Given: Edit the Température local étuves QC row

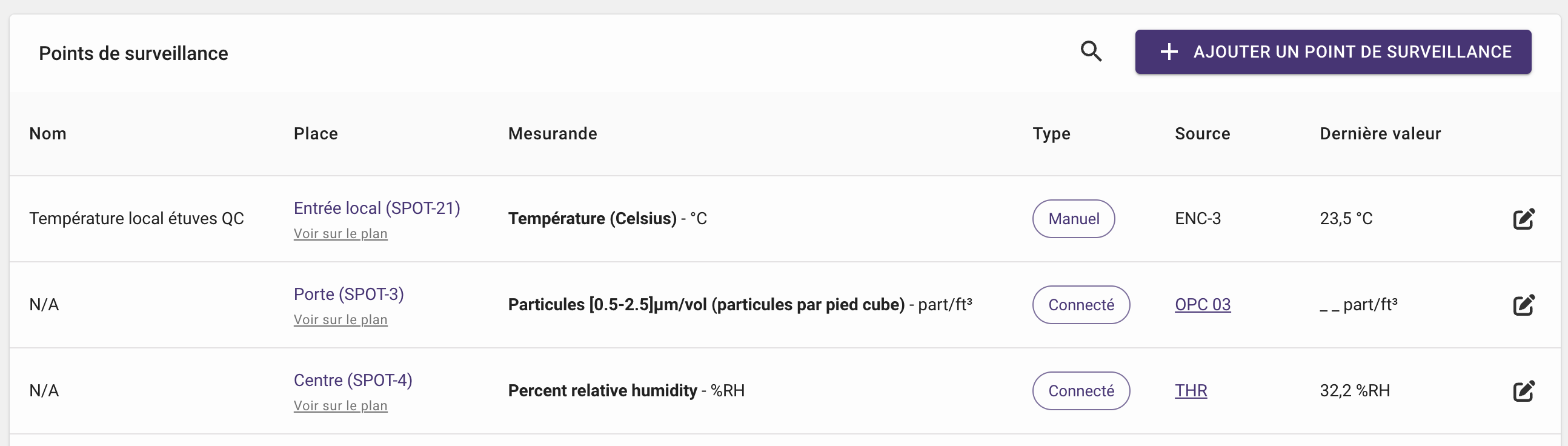Looking at the screenshot, I should [1524, 218].
